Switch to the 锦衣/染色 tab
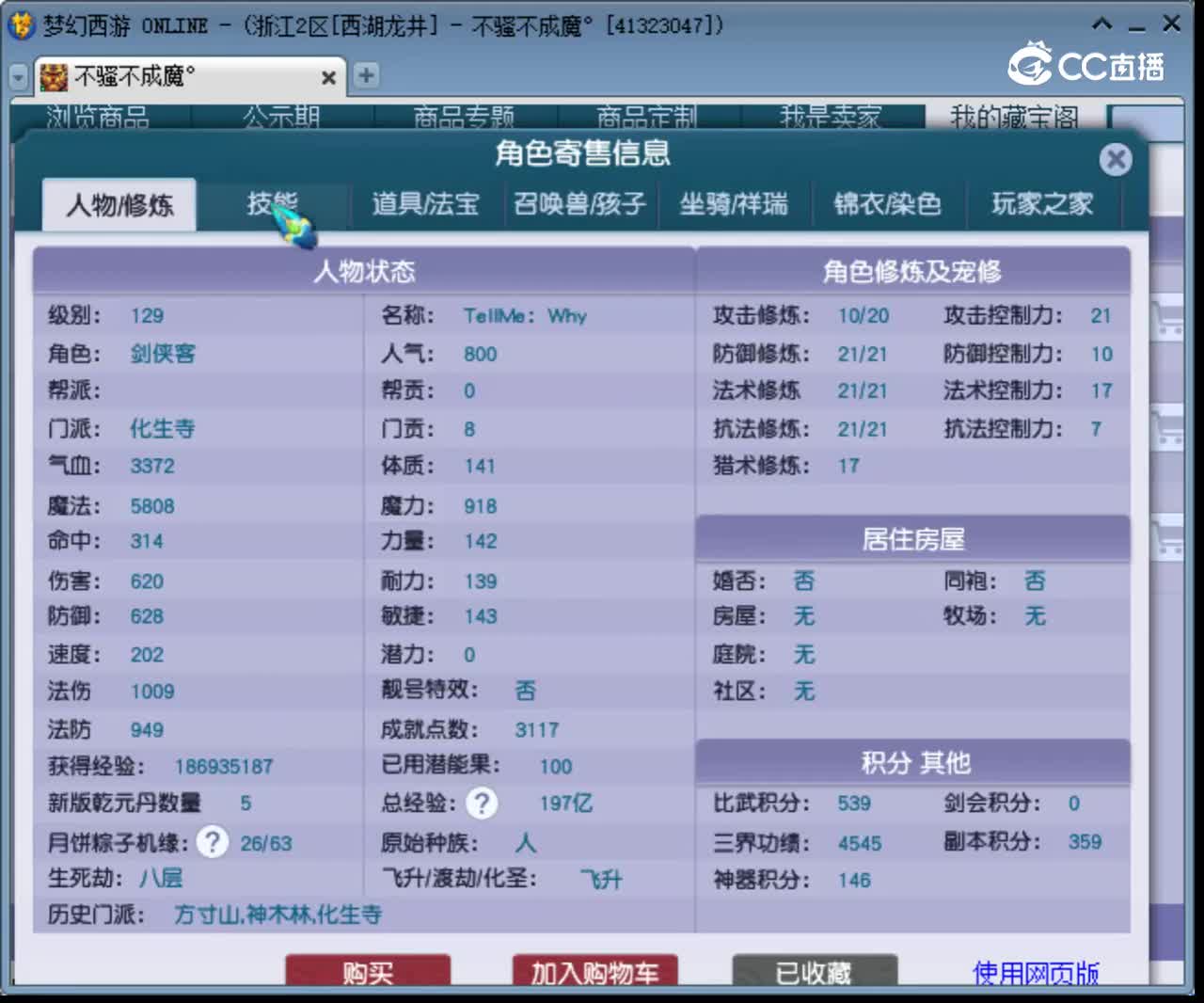This screenshot has height=1003, width=1204. coord(887,204)
